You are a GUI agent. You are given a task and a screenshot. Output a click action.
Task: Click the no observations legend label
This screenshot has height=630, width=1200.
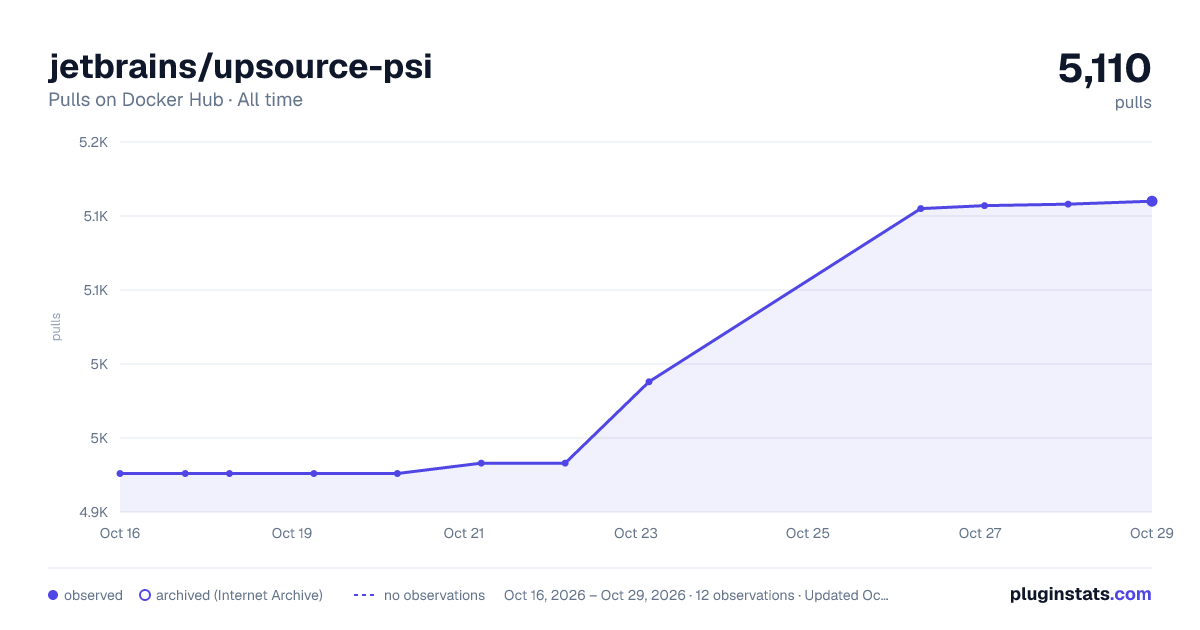(434, 595)
